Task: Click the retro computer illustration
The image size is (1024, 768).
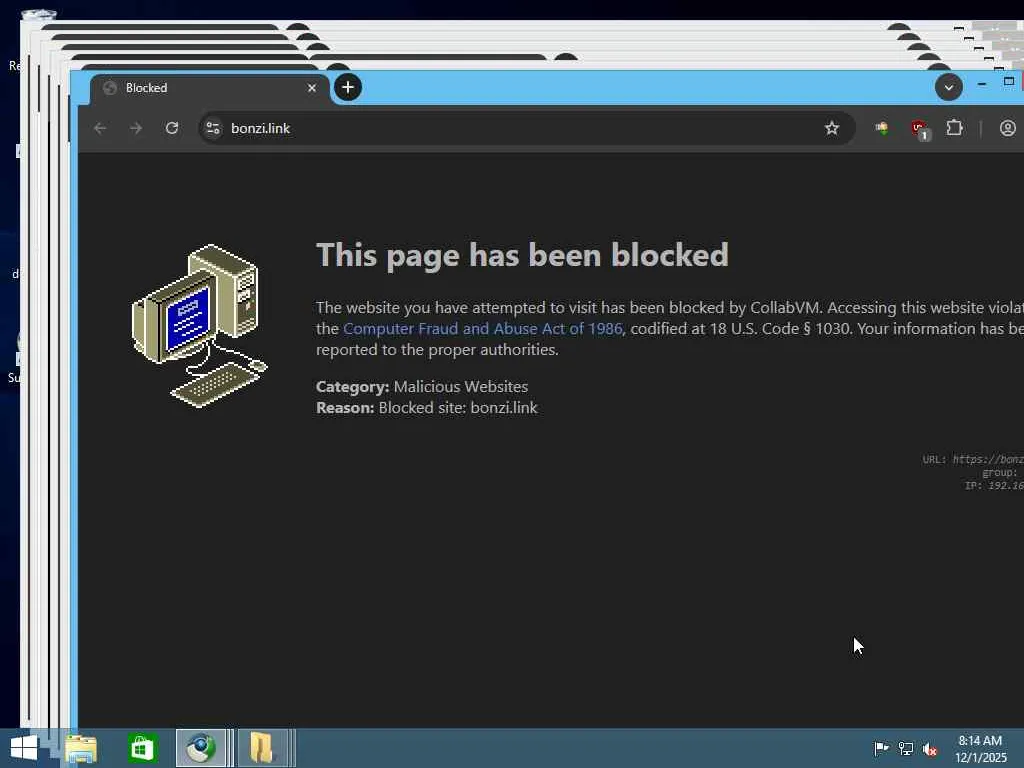Action: coord(200,325)
